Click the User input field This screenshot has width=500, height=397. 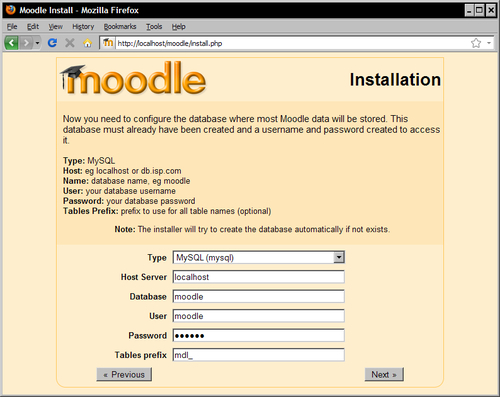259,316
